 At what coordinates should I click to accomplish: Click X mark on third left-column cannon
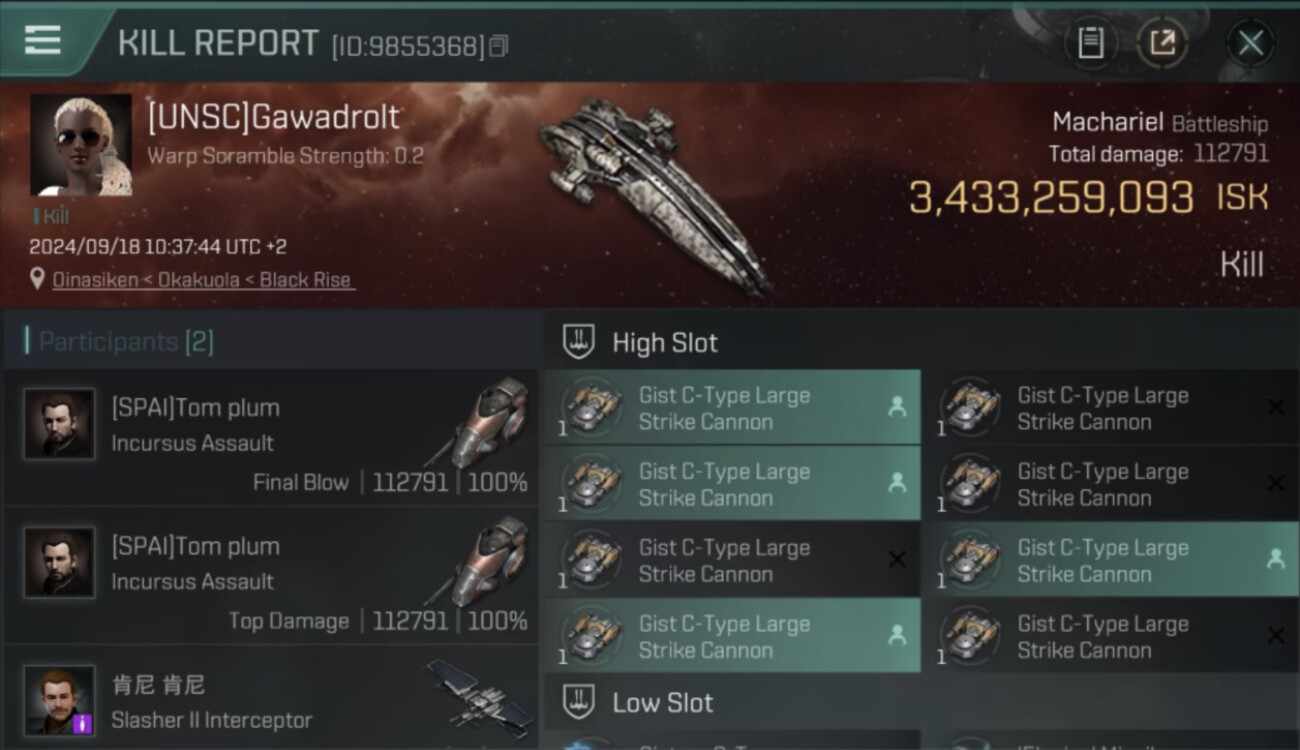pos(897,560)
